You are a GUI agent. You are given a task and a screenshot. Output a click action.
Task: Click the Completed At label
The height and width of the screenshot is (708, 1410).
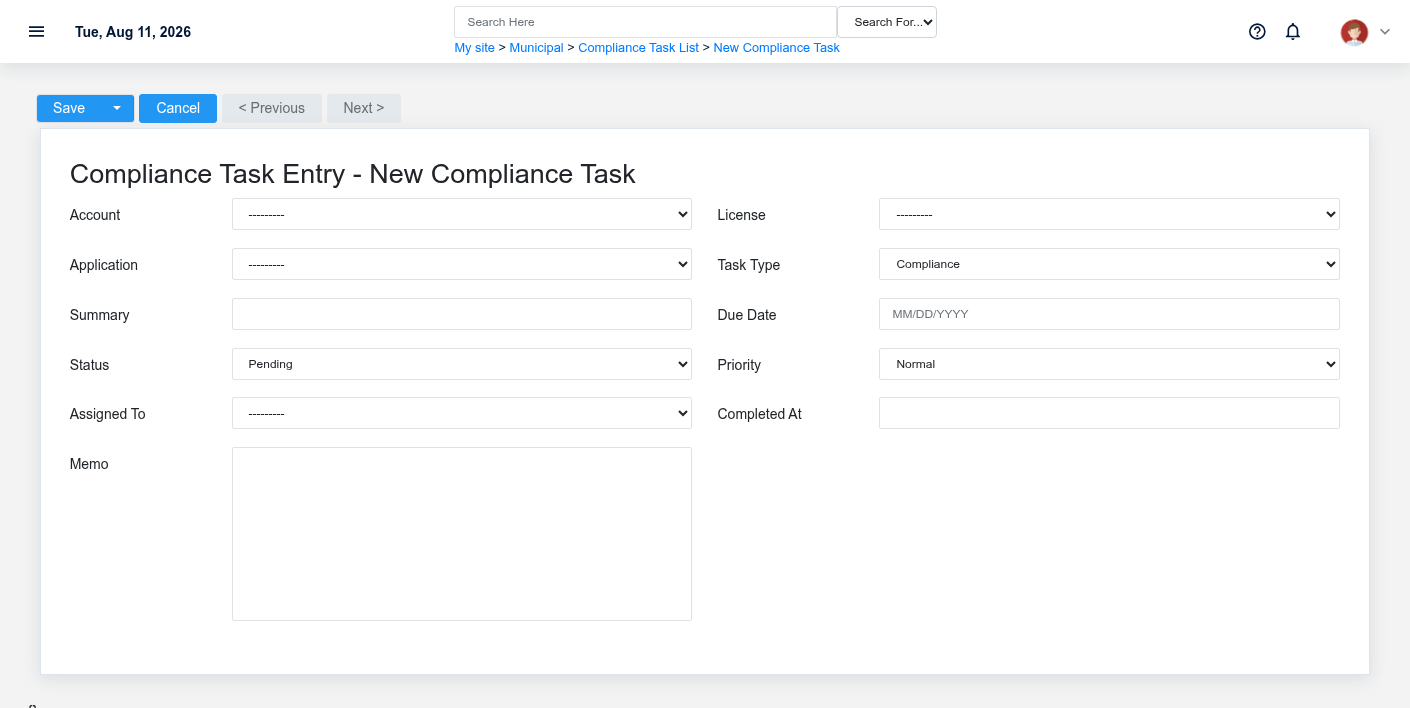coord(760,414)
